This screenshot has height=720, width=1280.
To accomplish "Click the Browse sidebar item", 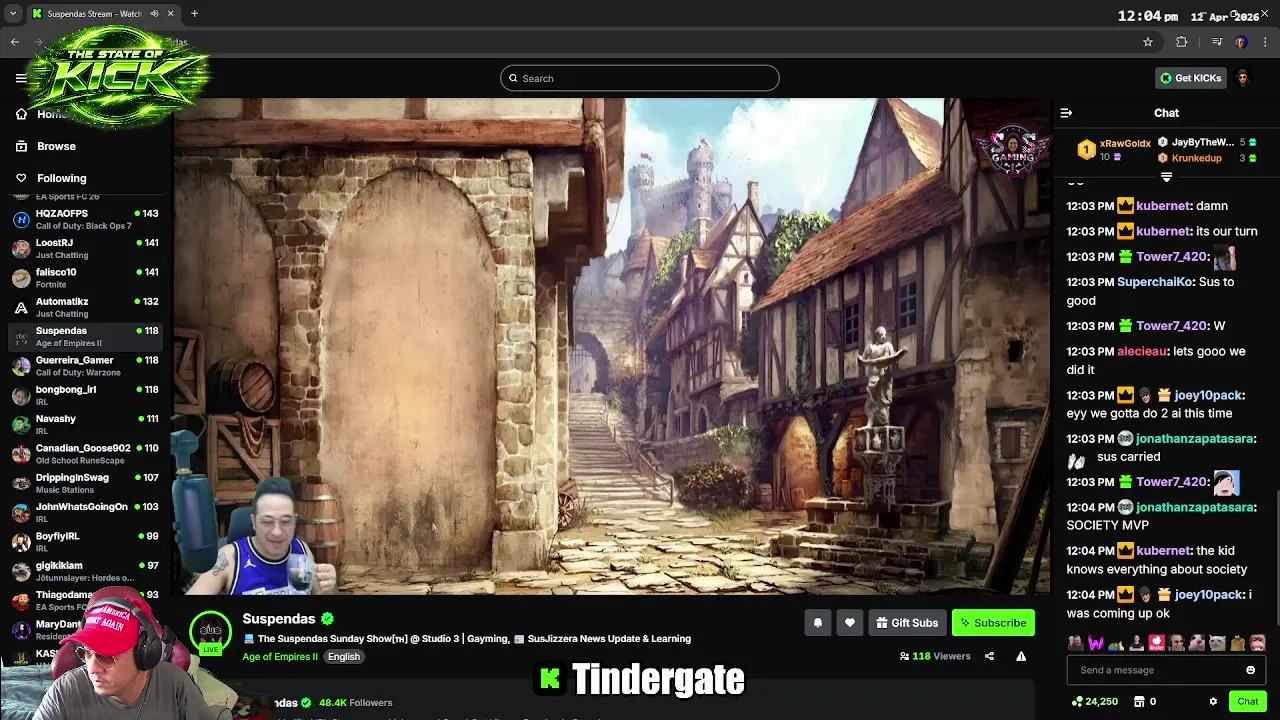I will coord(86,146).
